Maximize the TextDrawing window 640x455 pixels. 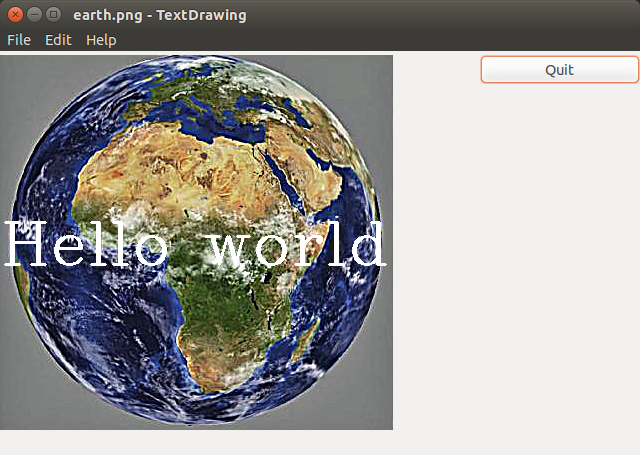click(53, 15)
